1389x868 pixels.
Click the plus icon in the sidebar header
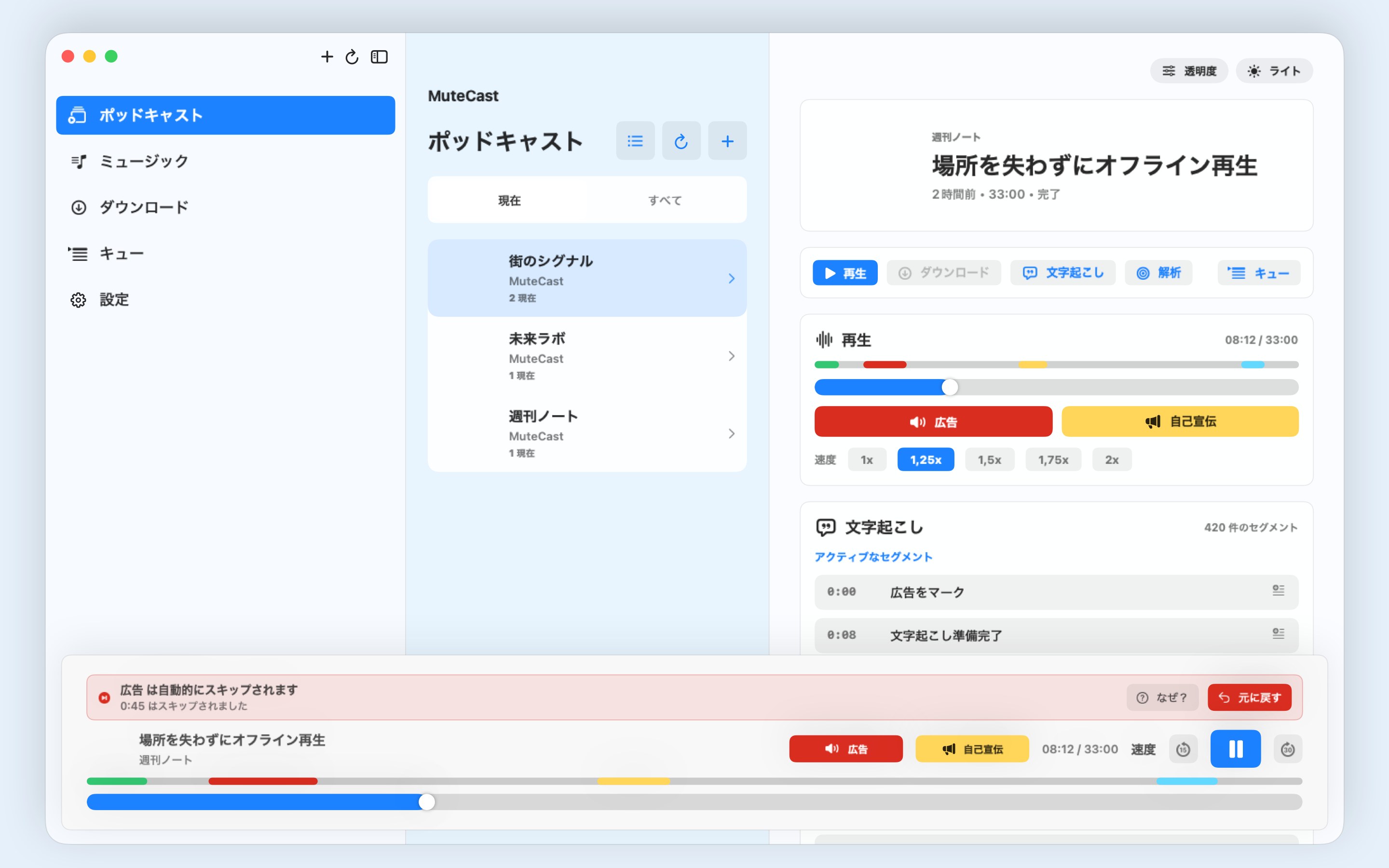click(x=327, y=56)
